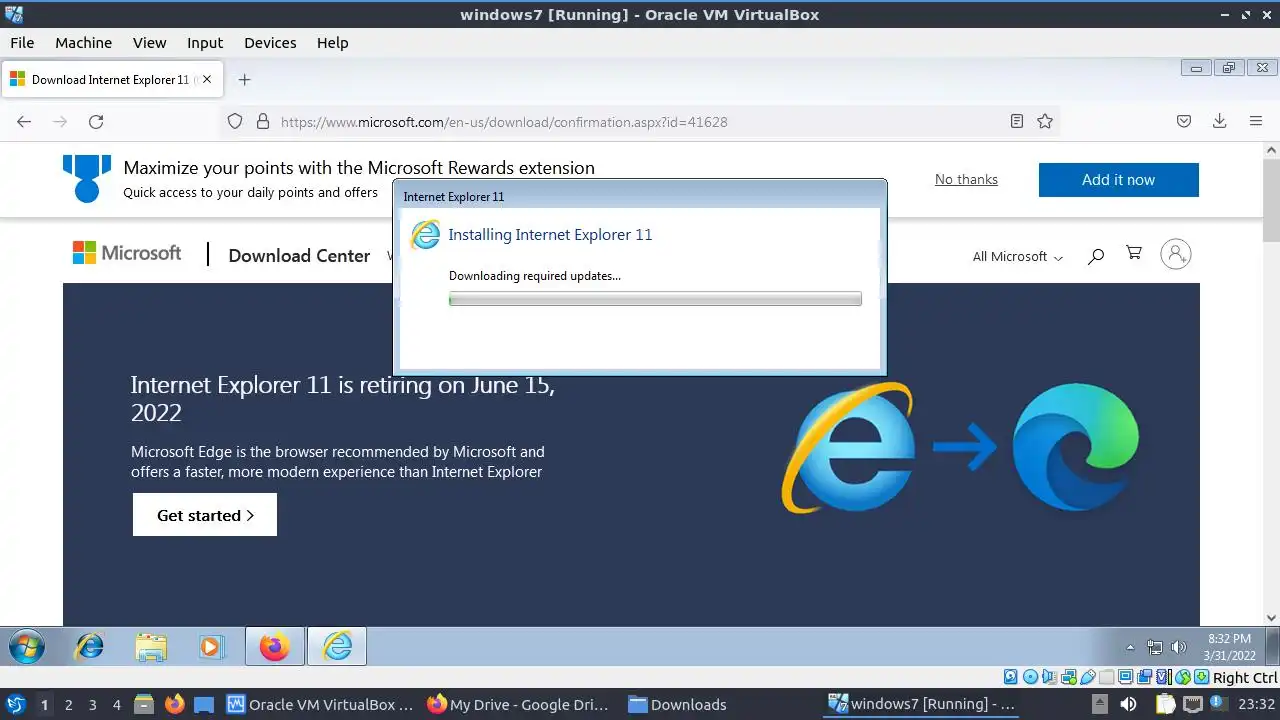
Task: Click the VirtualBox mouse integration indicator
Action: [x=1183, y=678]
